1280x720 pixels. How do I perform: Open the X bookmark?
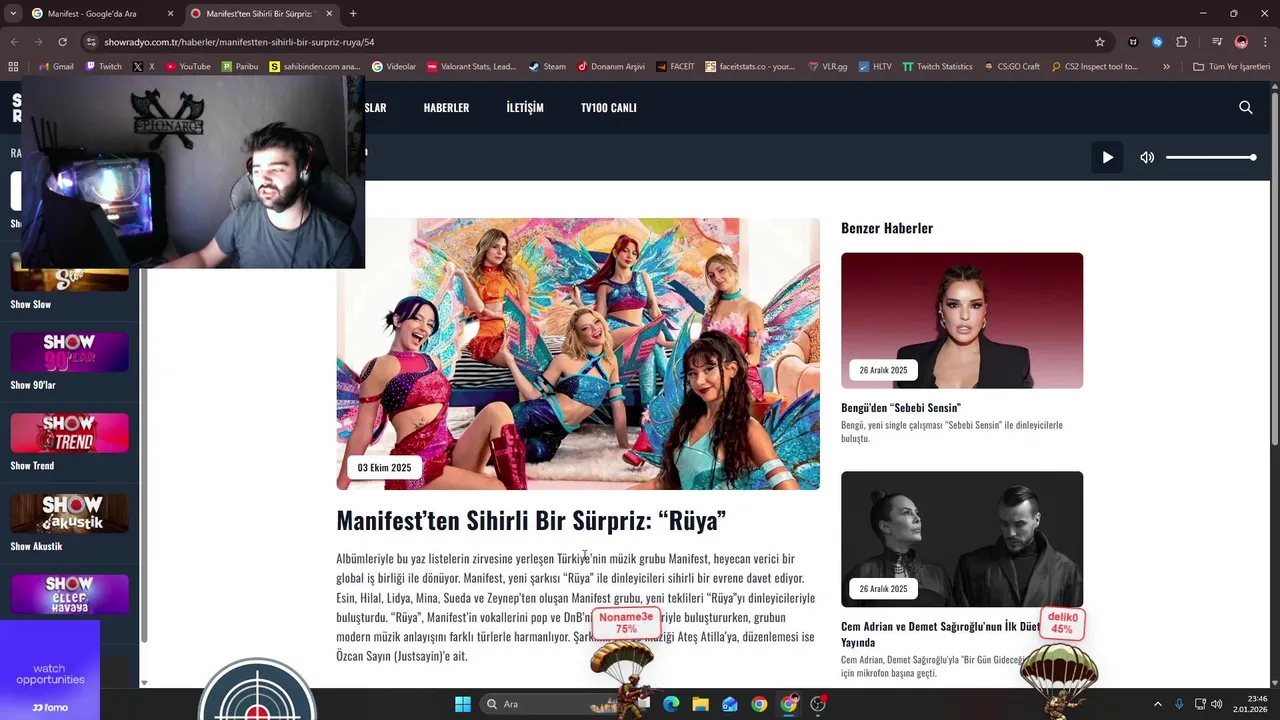[x=145, y=67]
